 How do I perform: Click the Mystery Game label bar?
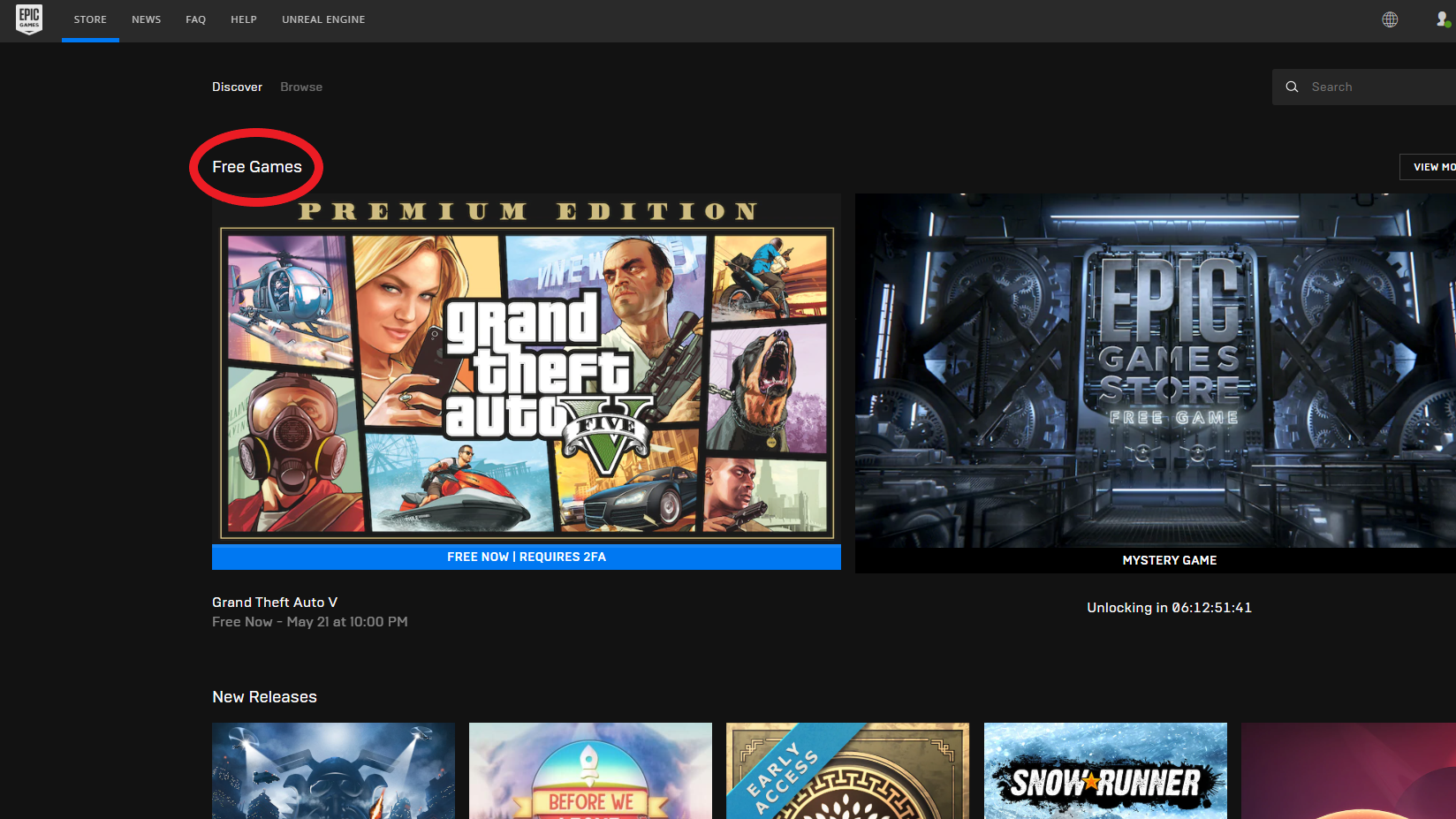coord(1156,560)
